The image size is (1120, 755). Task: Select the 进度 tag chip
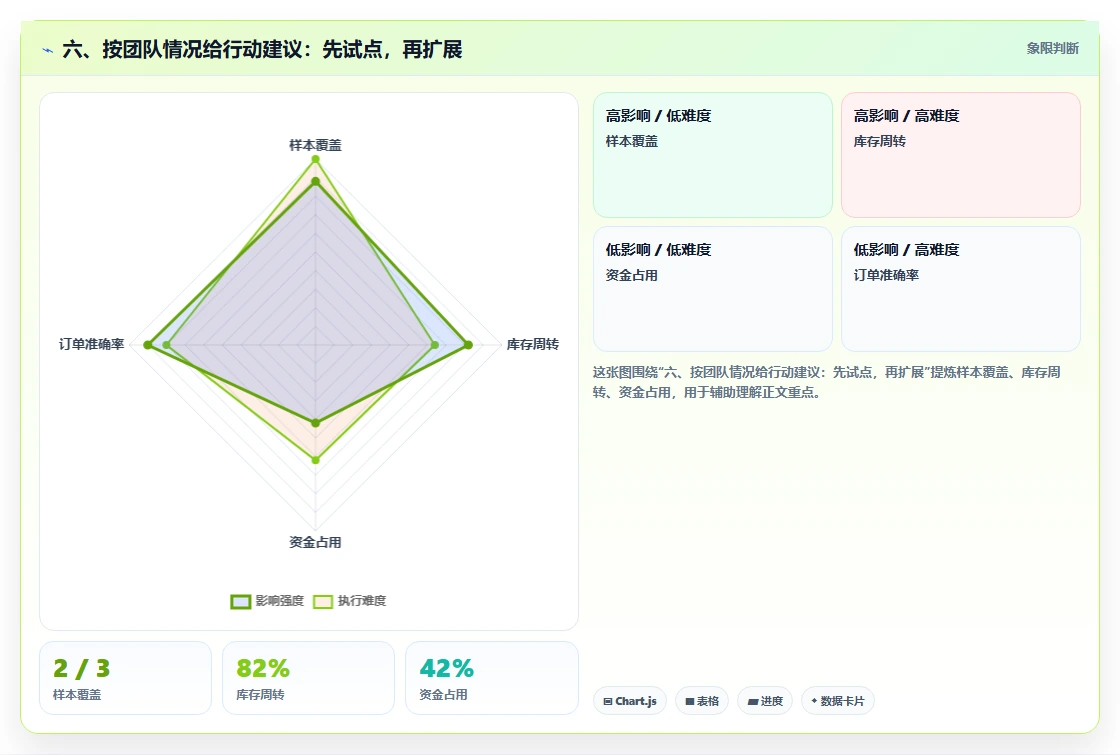765,701
